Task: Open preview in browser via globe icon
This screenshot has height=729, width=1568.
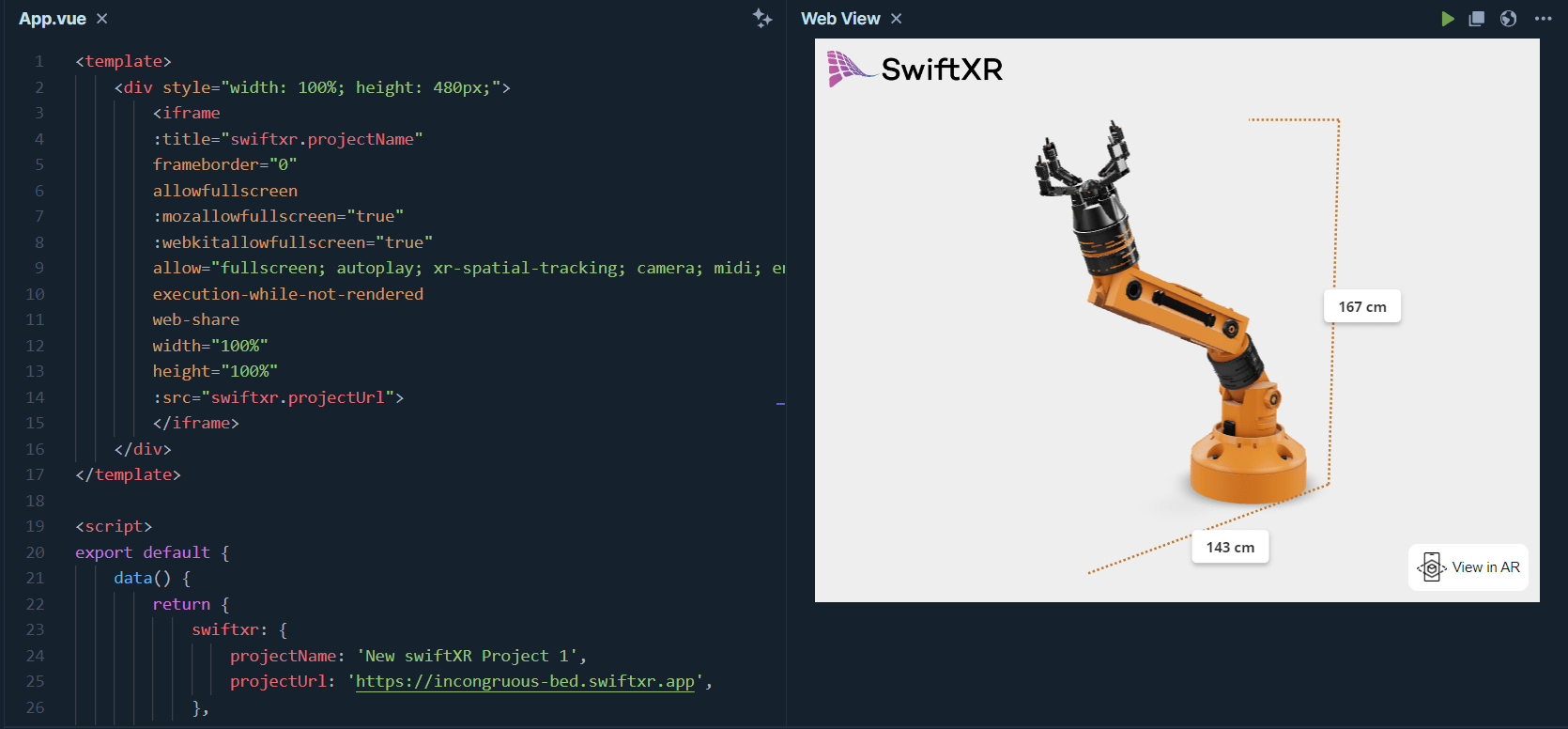Action: pos(1508,19)
